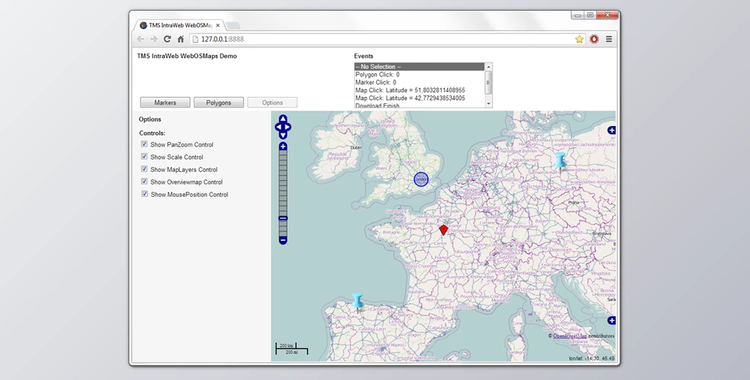Screen dimensions: 750x380
Task: Select Map Click Latitude = 51,8032811408955
Action: click(x=419, y=90)
